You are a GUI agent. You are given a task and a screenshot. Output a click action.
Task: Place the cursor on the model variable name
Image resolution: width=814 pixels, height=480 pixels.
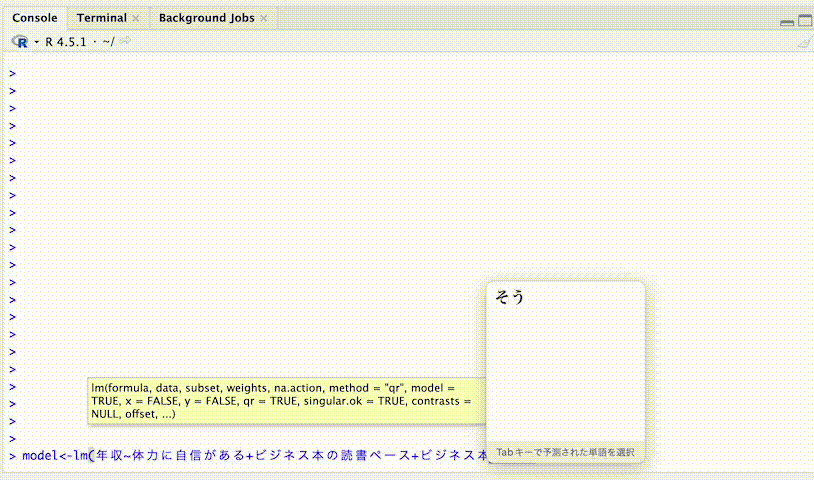click(40, 456)
